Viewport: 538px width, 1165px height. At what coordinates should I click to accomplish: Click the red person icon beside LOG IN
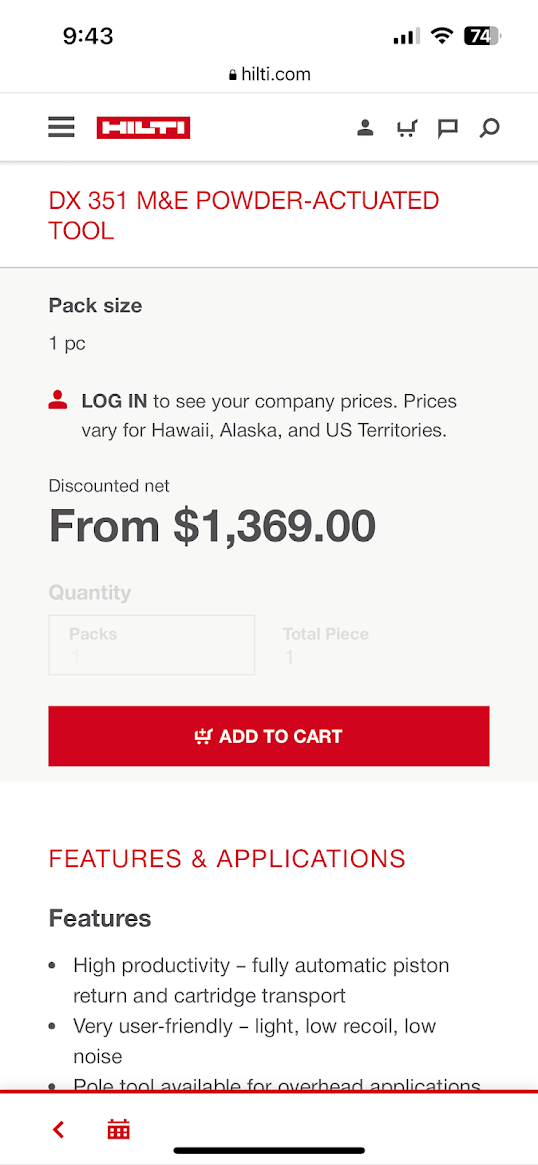(x=58, y=400)
